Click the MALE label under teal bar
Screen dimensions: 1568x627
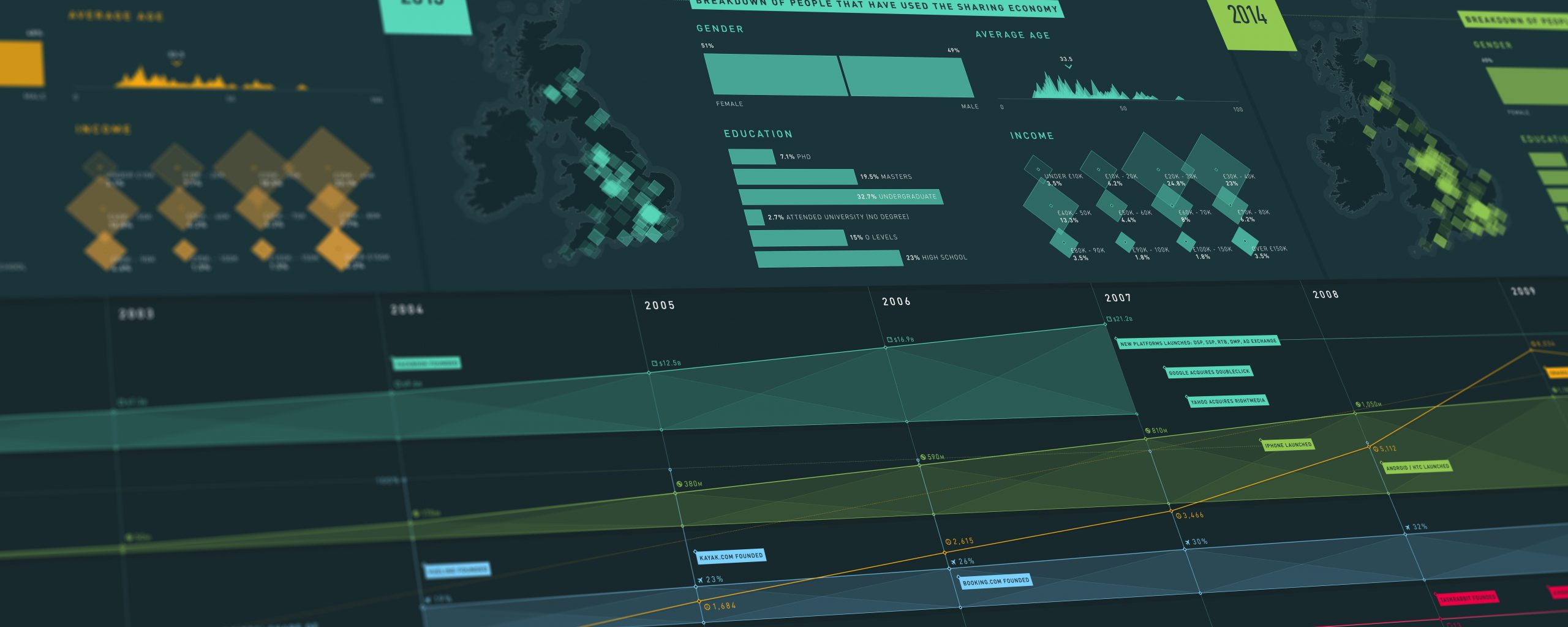970,107
